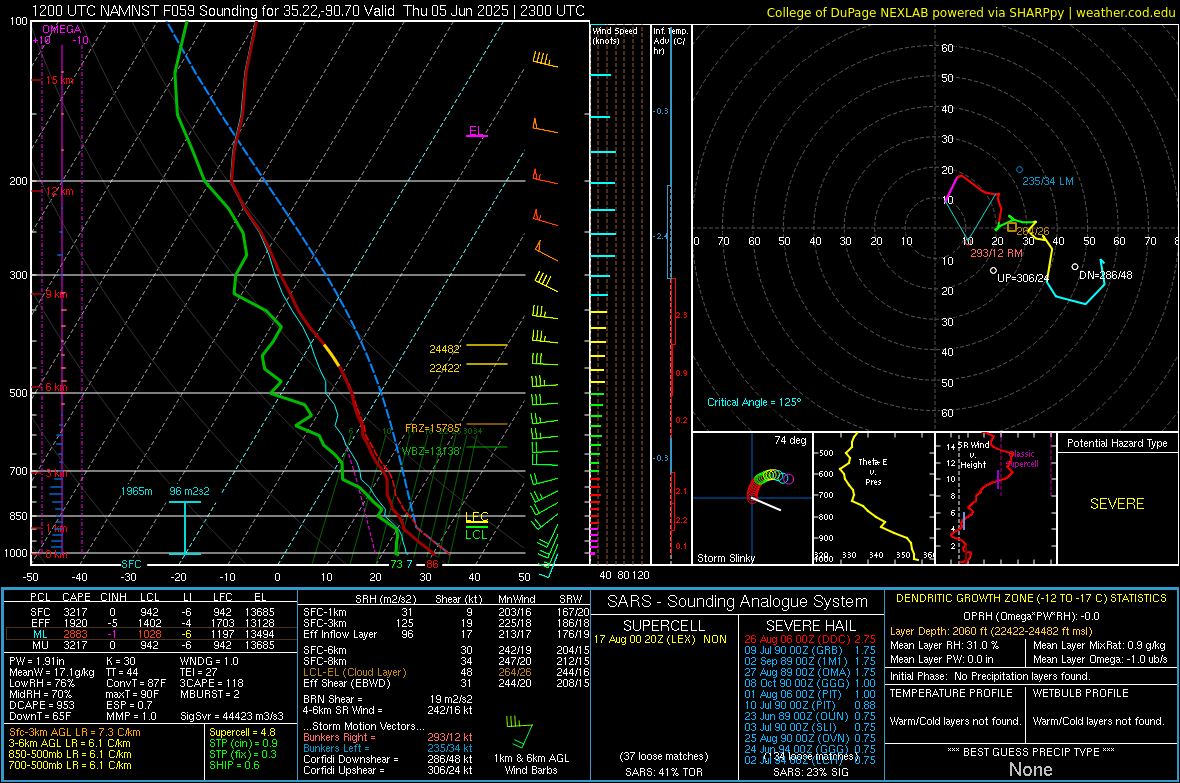The width and height of the screenshot is (1180, 783).
Task: Click the 17 Aug 00 20Z (LEX) supercell analog
Action: point(661,639)
